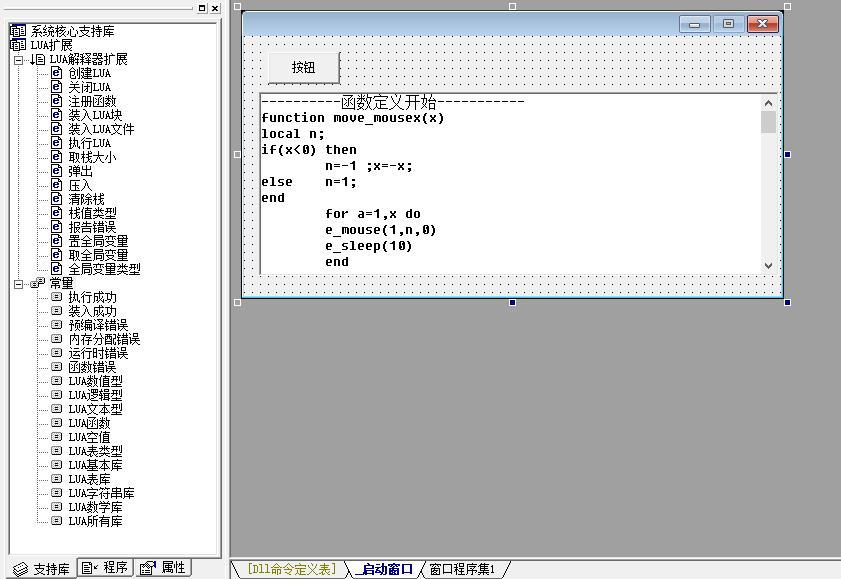Switch to the 程序 panel tab
Screen dimensions: 841x579
(105, 567)
